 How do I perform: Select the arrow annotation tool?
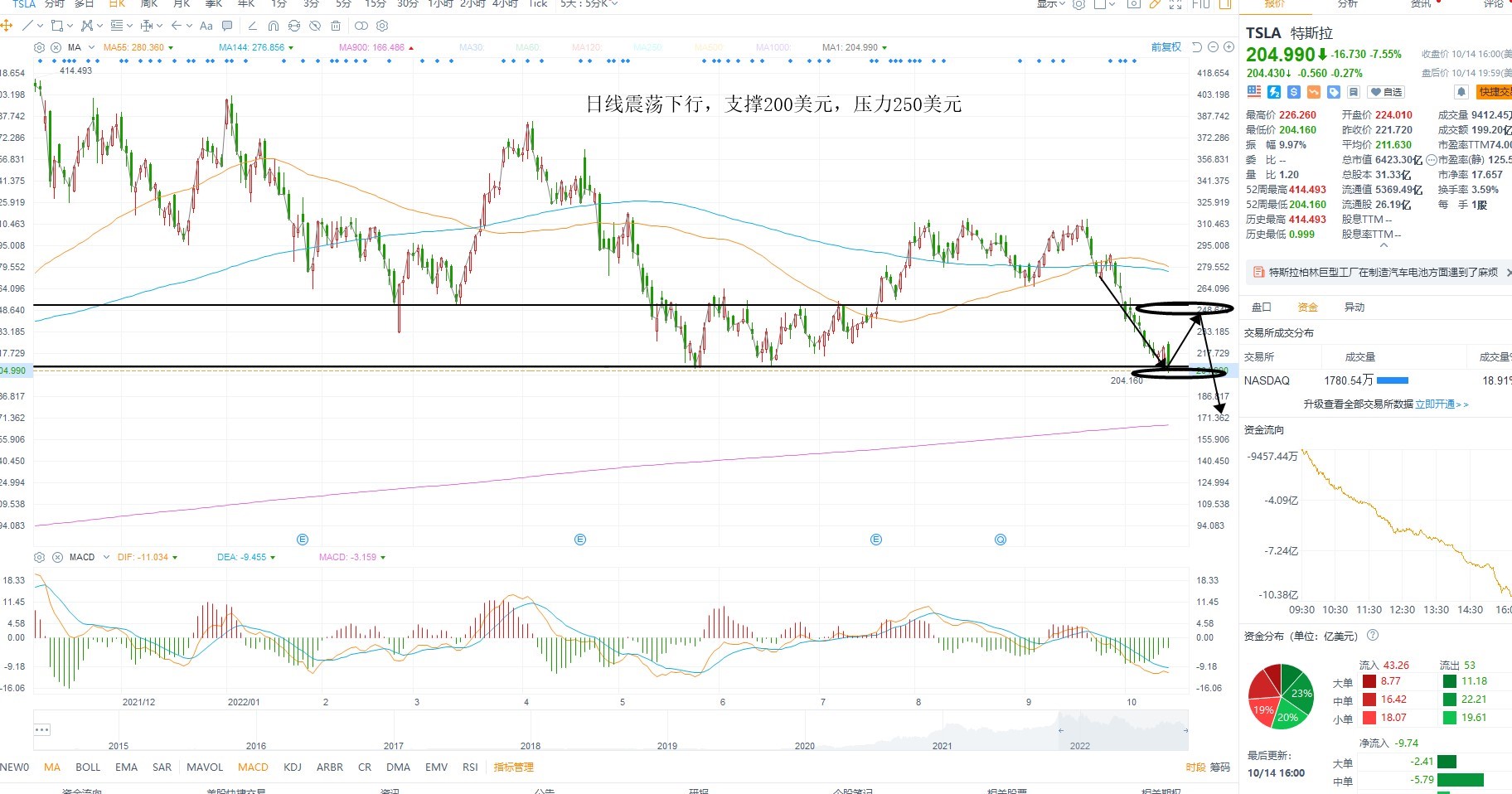click(177, 26)
